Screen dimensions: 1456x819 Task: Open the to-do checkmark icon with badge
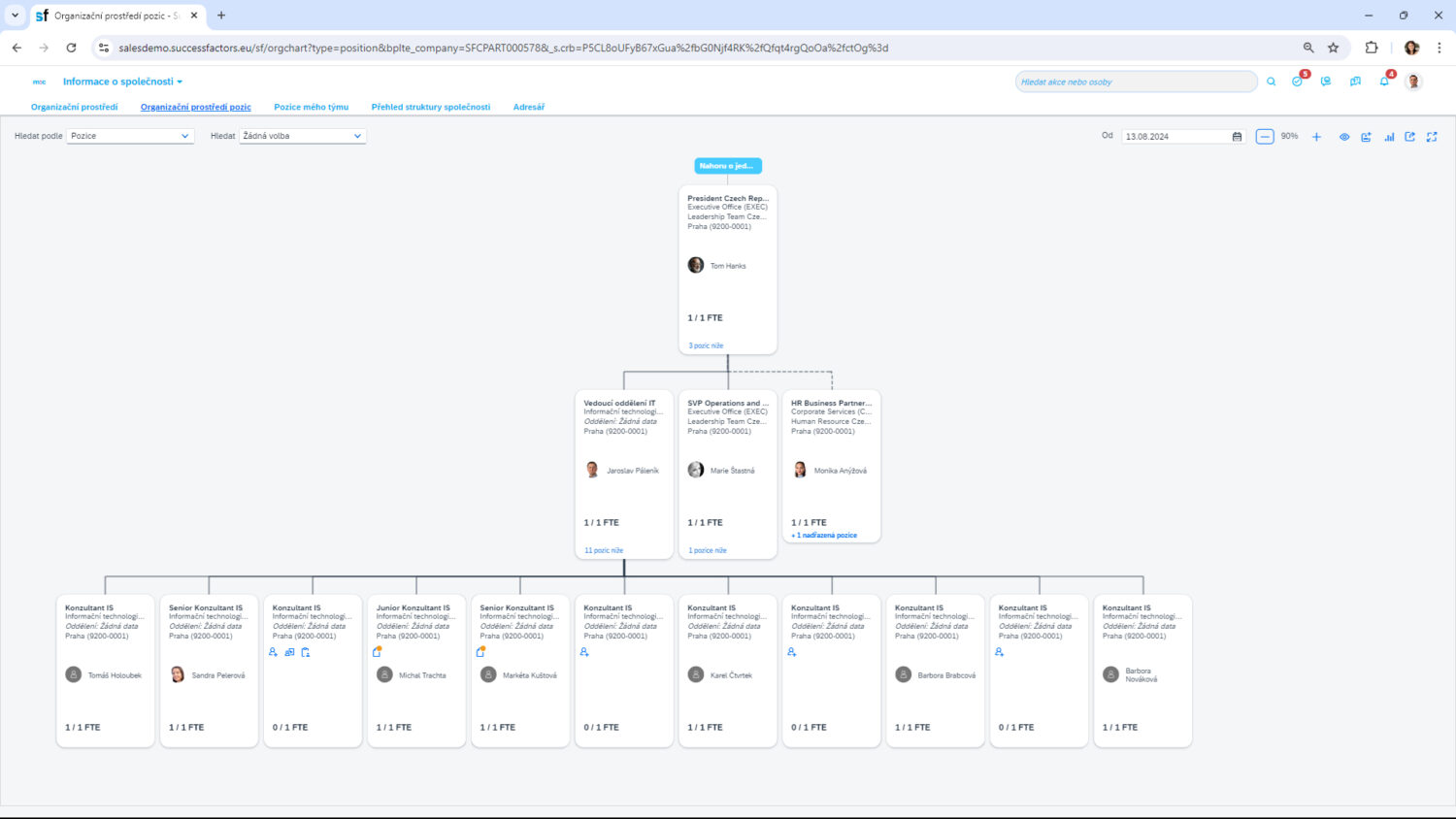pyautogui.click(x=1298, y=82)
